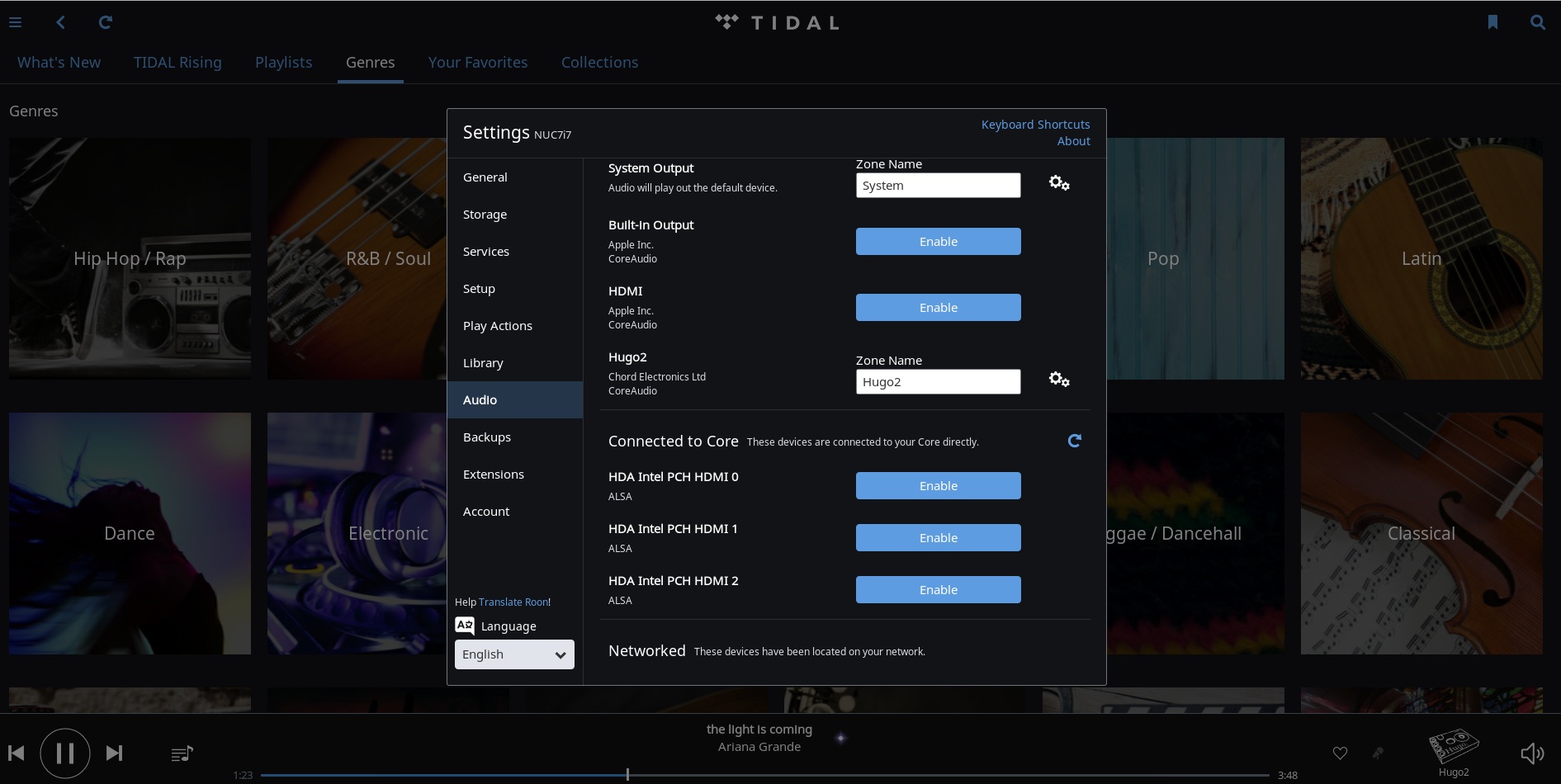This screenshot has height=784, width=1561.
Task: Switch to Playlists tab
Action: 283,63
